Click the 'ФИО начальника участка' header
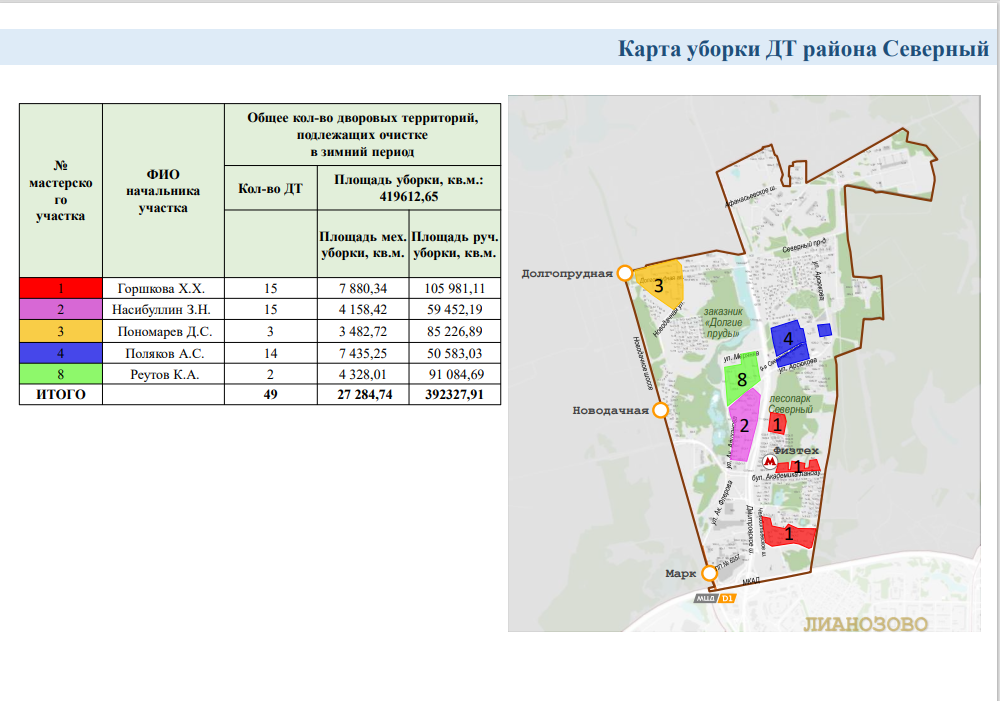Image resolution: width=1000 pixels, height=701 pixels. tap(163, 191)
